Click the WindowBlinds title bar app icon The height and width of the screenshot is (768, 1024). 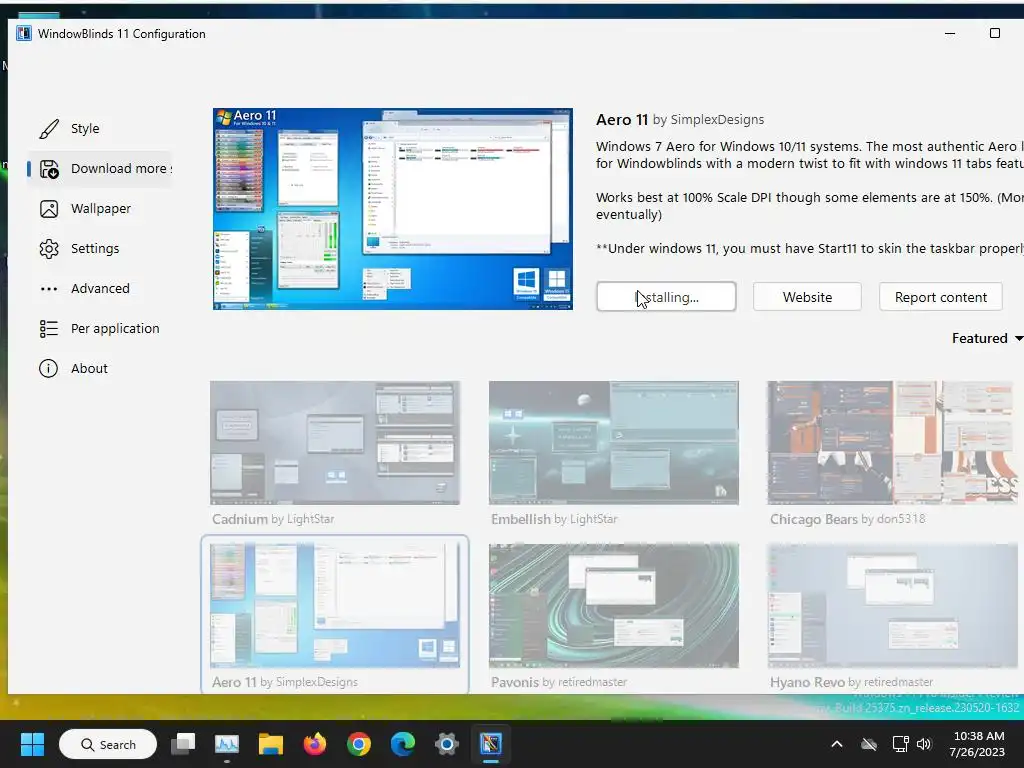pos(24,33)
